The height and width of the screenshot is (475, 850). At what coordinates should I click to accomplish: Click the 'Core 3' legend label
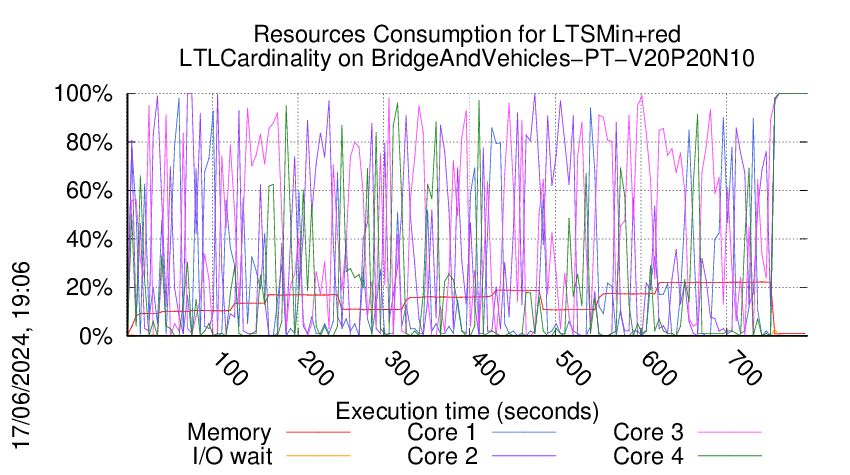pos(648,433)
